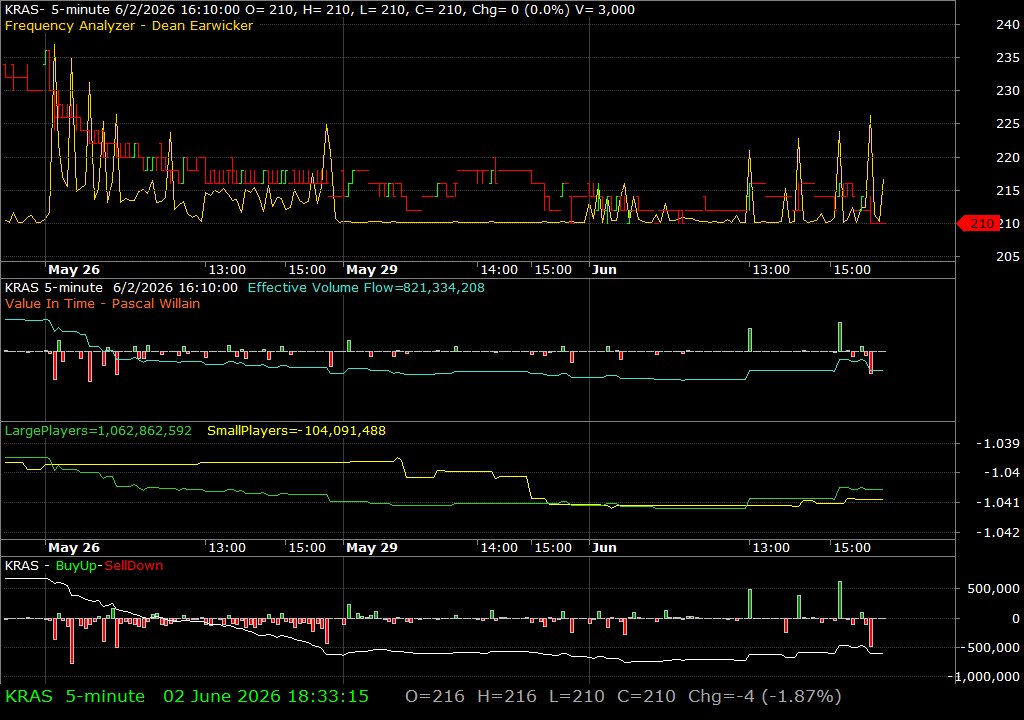
Task: Click the red 'SellDown' legend word
Action: [134, 566]
